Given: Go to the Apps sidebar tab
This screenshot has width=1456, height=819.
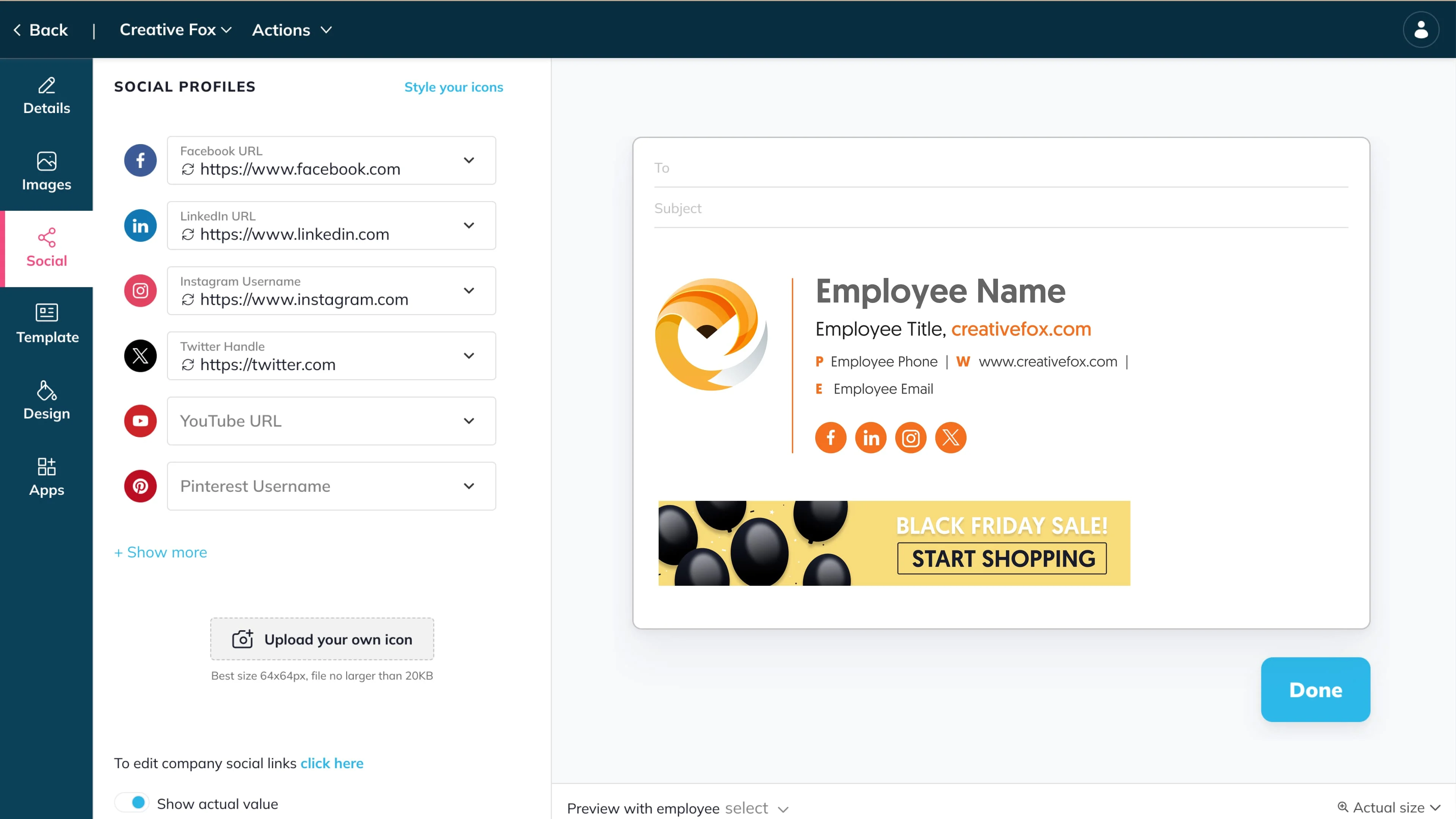Looking at the screenshot, I should 46,477.
